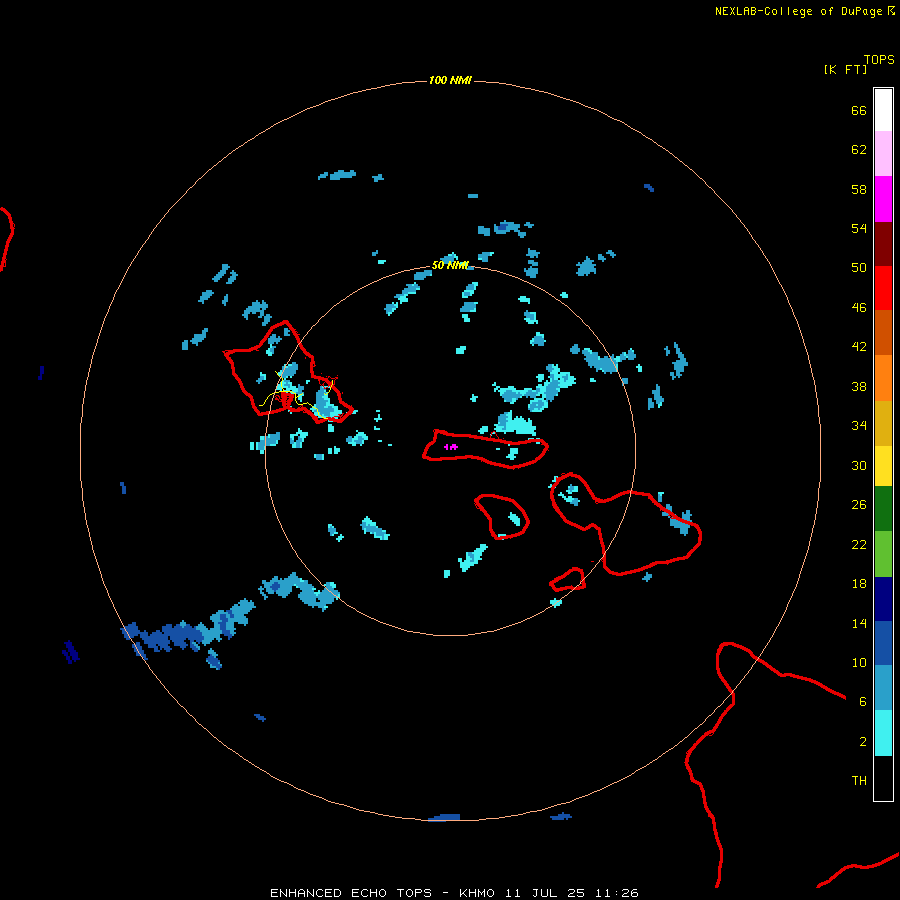Image resolution: width=900 pixels, height=900 pixels.
Task: Click the legend value 34
Action: 859,426
